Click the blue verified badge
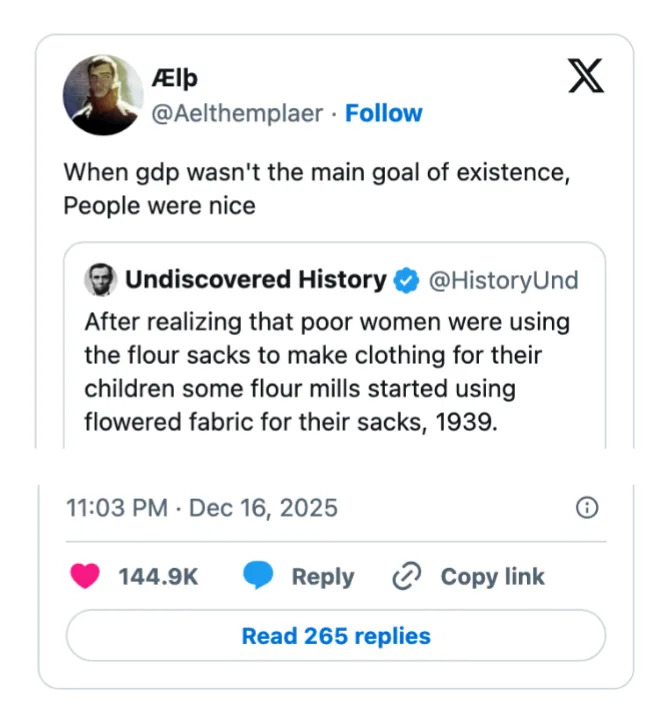 click(x=405, y=280)
